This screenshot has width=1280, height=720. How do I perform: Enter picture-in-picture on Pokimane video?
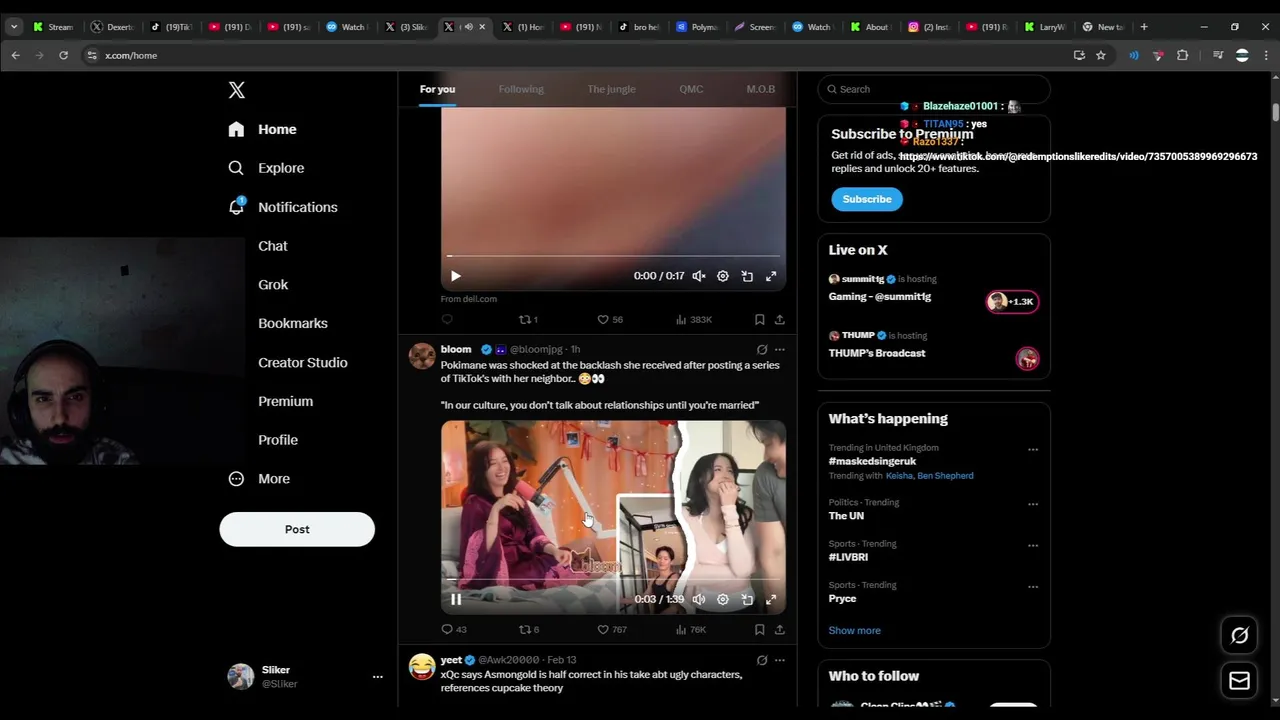coord(747,599)
